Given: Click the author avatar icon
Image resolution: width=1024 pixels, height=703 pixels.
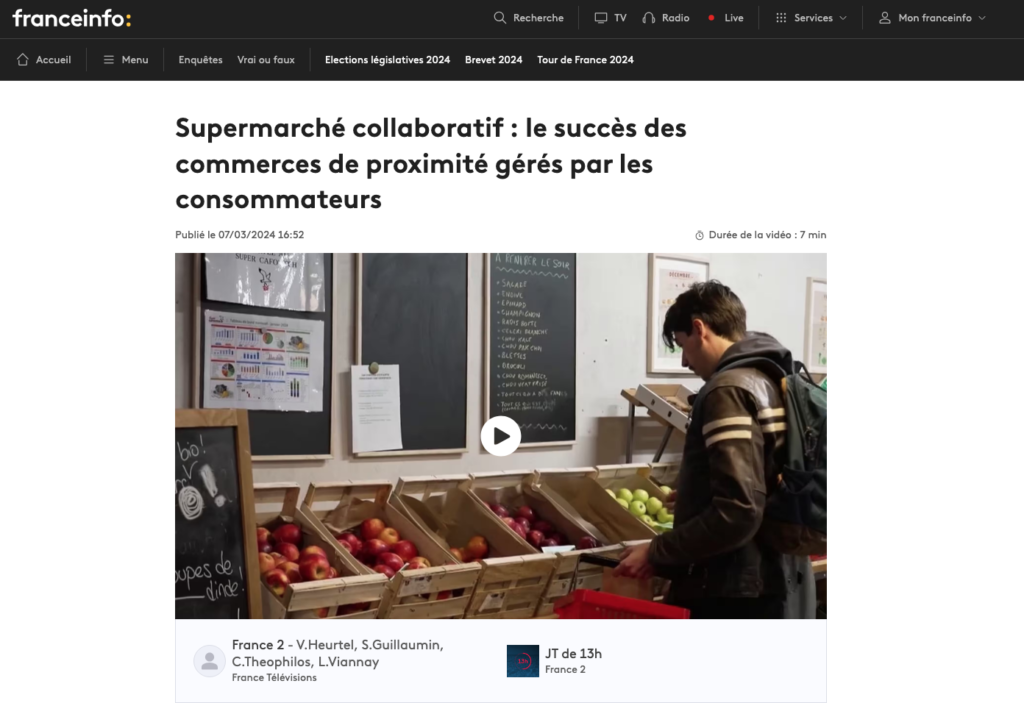Looking at the screenshot, I should pyautogui.click(x=210, y=661).
